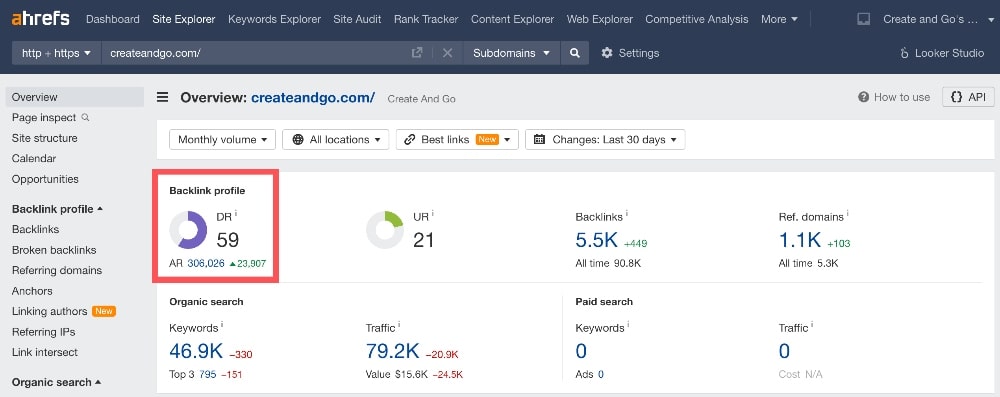Screen dimensions: 1000x397
Task: Click the DR purple donut chart
Action: click(x=188, y=230)
